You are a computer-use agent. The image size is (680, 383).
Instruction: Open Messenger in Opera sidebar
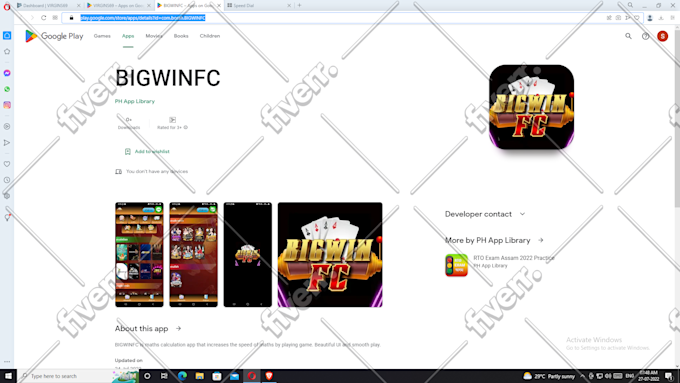[7, 73]
